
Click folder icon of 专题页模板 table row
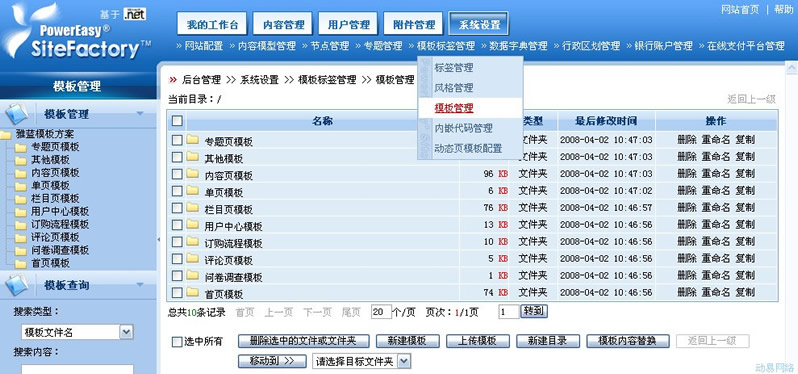(x=192, y=139)
